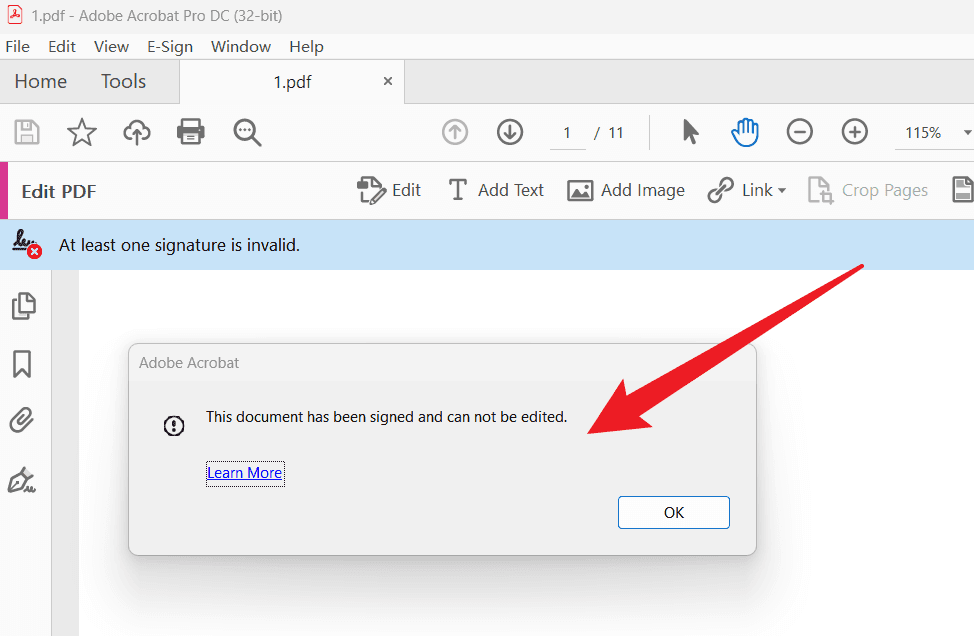This screenshot has height=636, width=974.
Task: Switch to the Tools tab
Action: (124, 81)
